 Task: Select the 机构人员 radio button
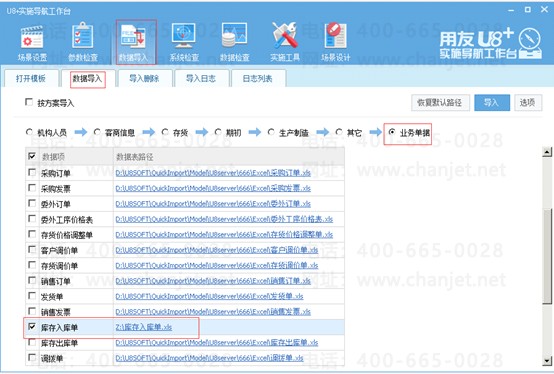pos(29,132)
